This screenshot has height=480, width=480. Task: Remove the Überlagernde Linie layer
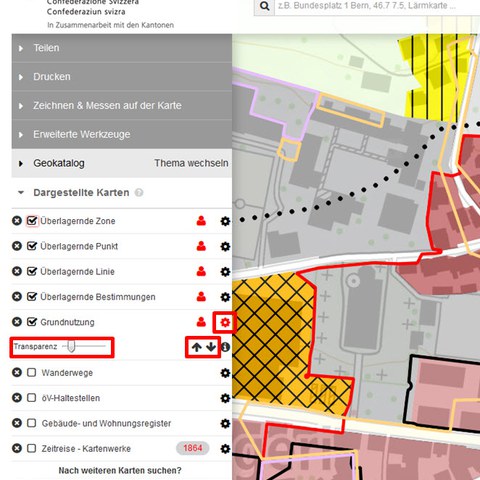(x=17, y=271)
